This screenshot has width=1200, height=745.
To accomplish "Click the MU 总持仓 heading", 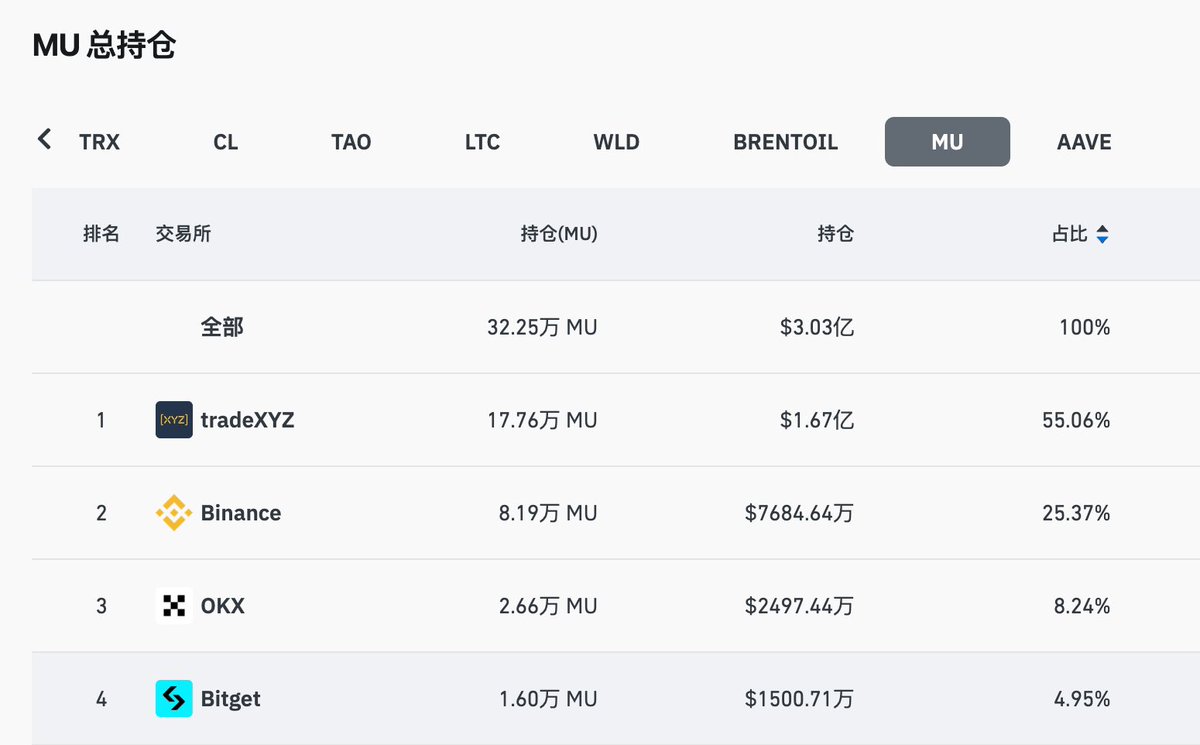I will pos(104,45).
